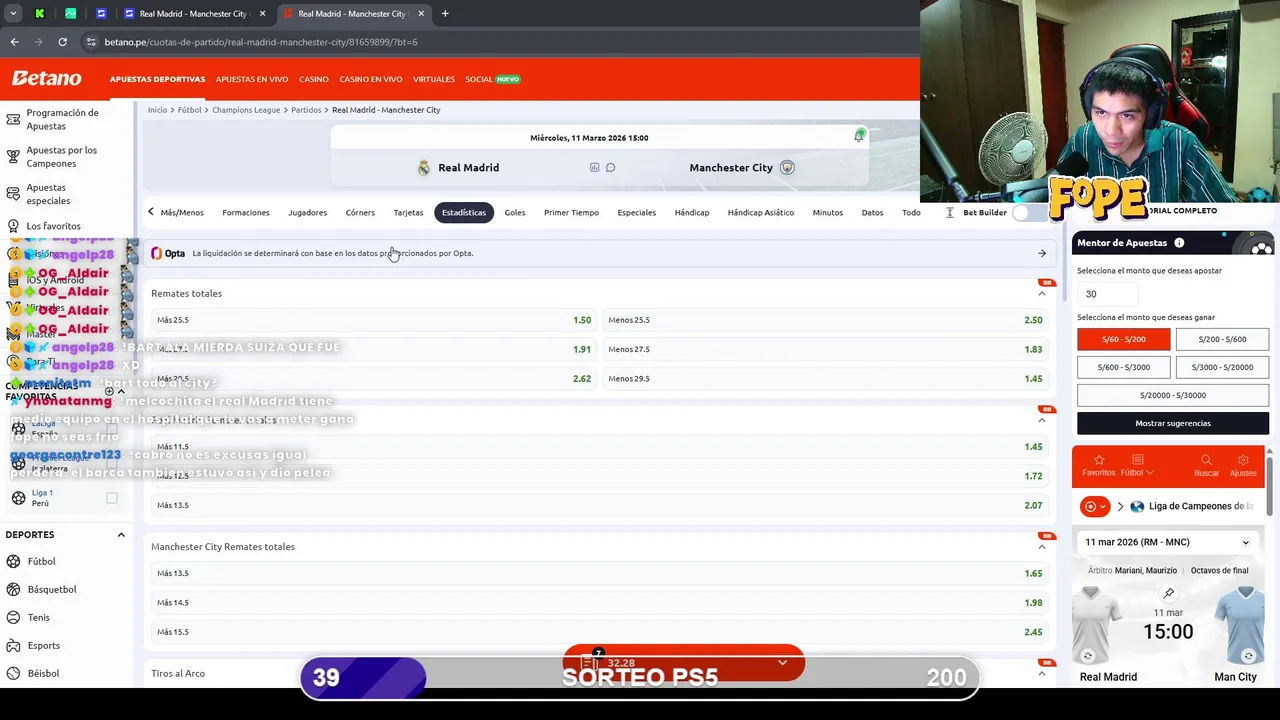Viewport: 1280px width, 720px height.
Task: Click the trophy icon for Apuestas por los Campeones
Action: [13, 157]
